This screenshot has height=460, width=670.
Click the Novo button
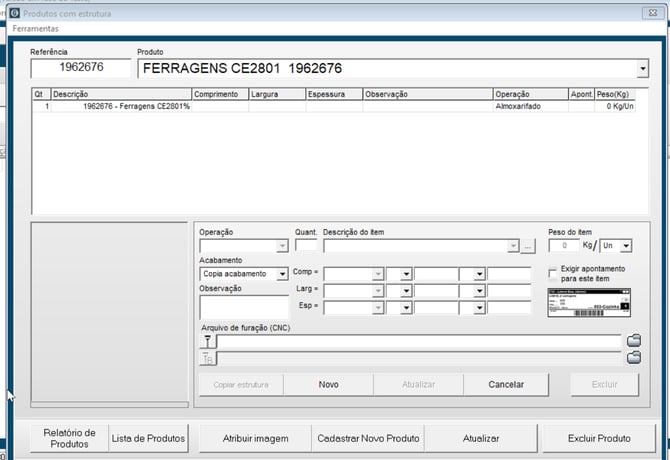[329, 384]
